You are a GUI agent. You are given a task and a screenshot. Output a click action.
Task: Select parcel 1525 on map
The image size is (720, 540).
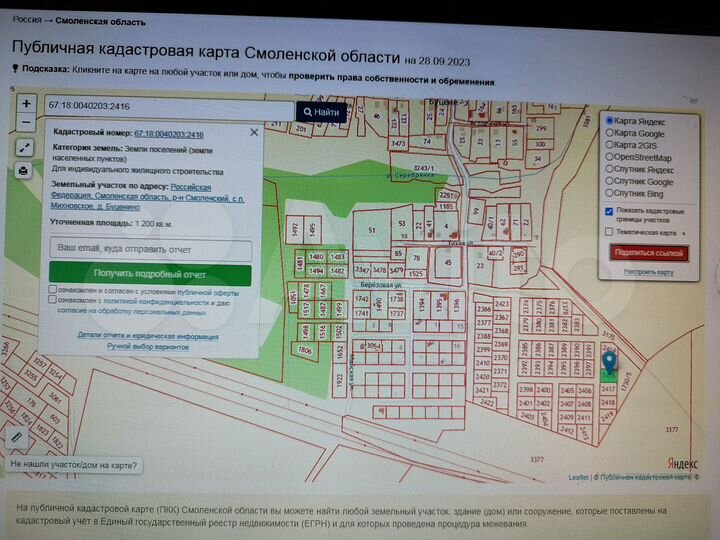coord(415,274)
